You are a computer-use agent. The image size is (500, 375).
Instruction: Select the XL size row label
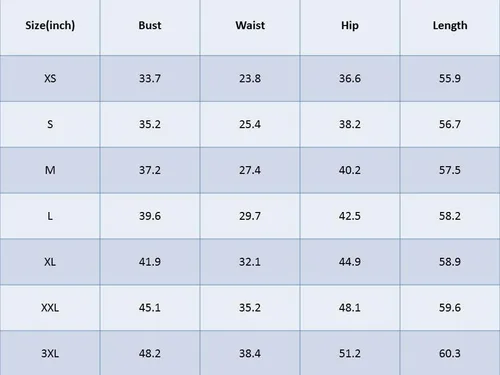click(x=50, y=262)
